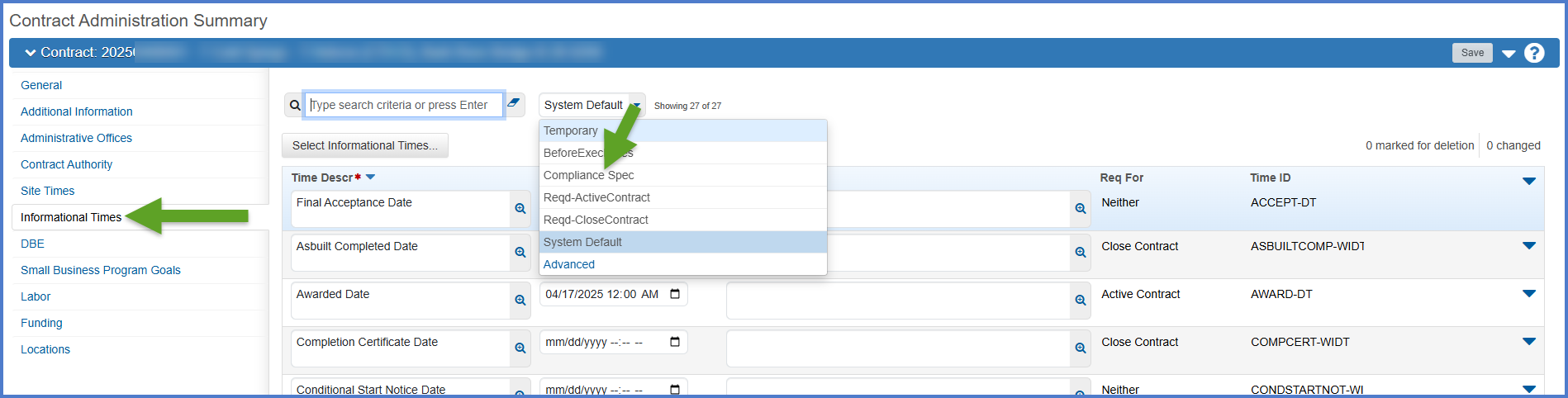Screen dimensions: 1568x398
Task: Open Time Descr column sort arrow
Action: 371,178
